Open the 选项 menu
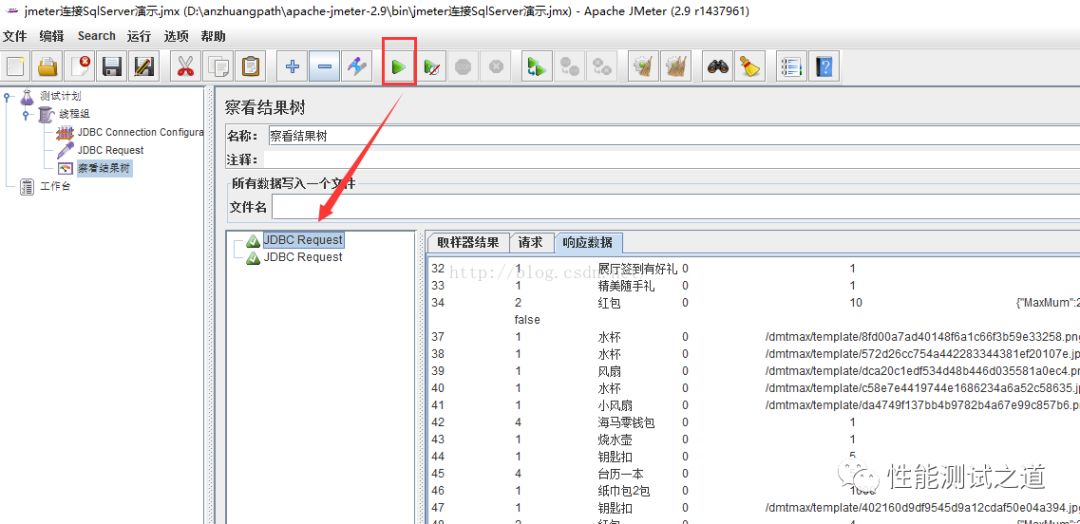1080x524 pixels. [x=176, y=36]
